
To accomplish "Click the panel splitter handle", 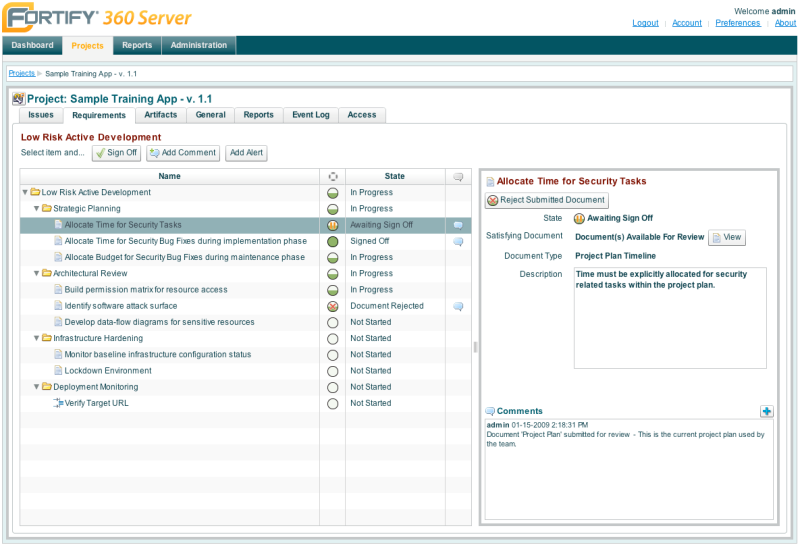I will [475, 346].
